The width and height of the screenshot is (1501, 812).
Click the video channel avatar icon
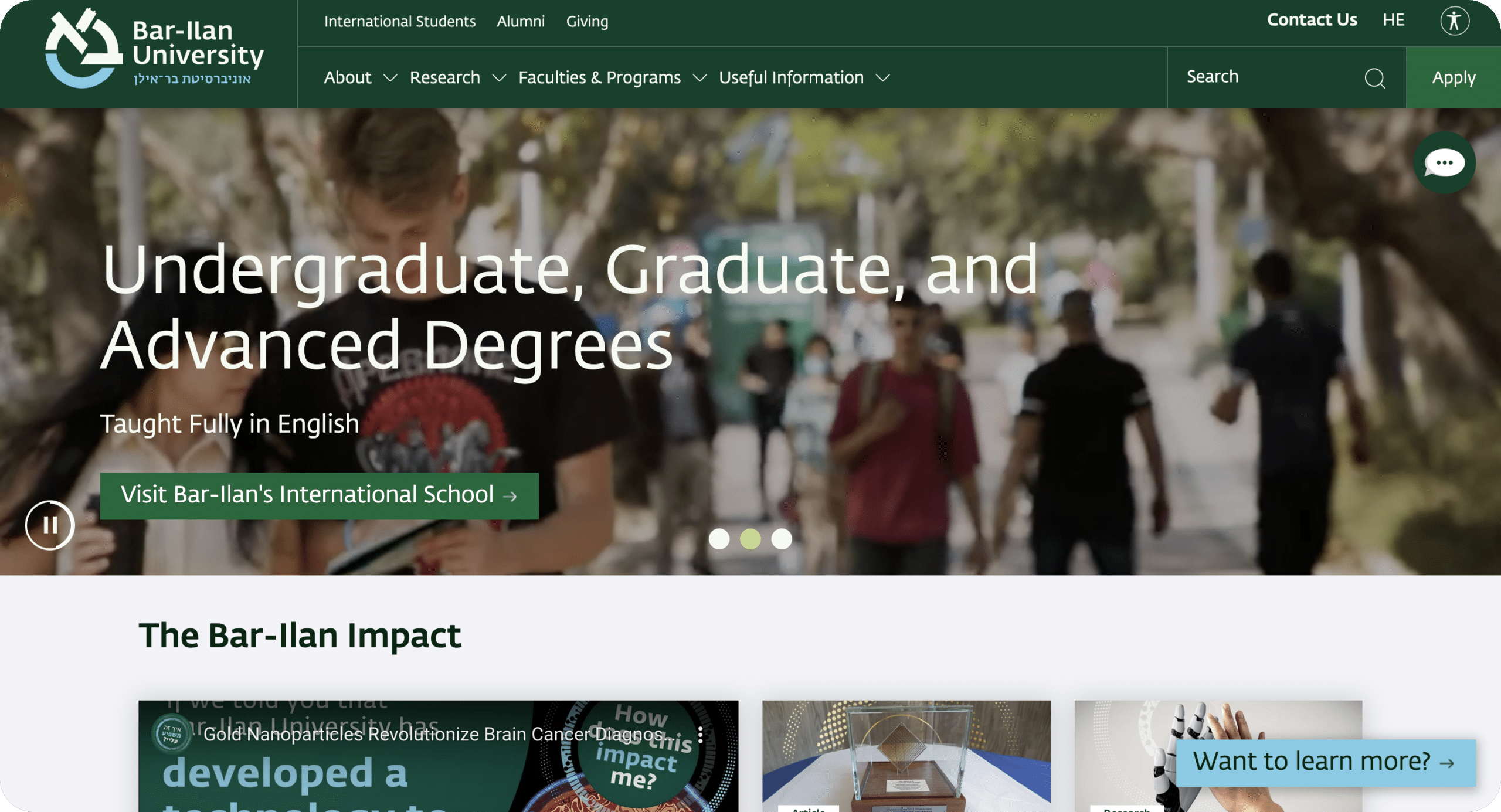(171, 733)
